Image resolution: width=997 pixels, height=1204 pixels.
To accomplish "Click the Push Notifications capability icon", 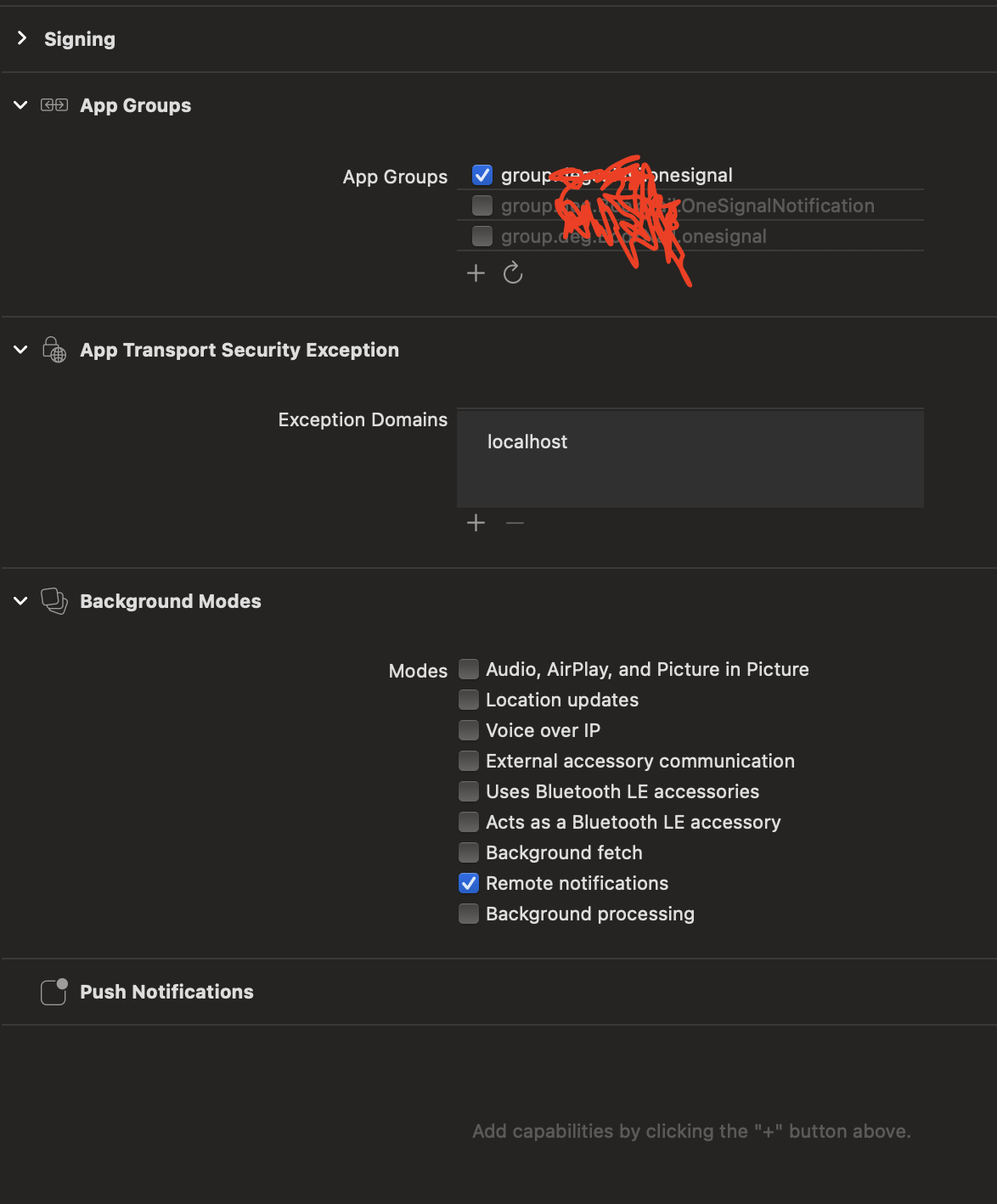I will tap(53, 991).
